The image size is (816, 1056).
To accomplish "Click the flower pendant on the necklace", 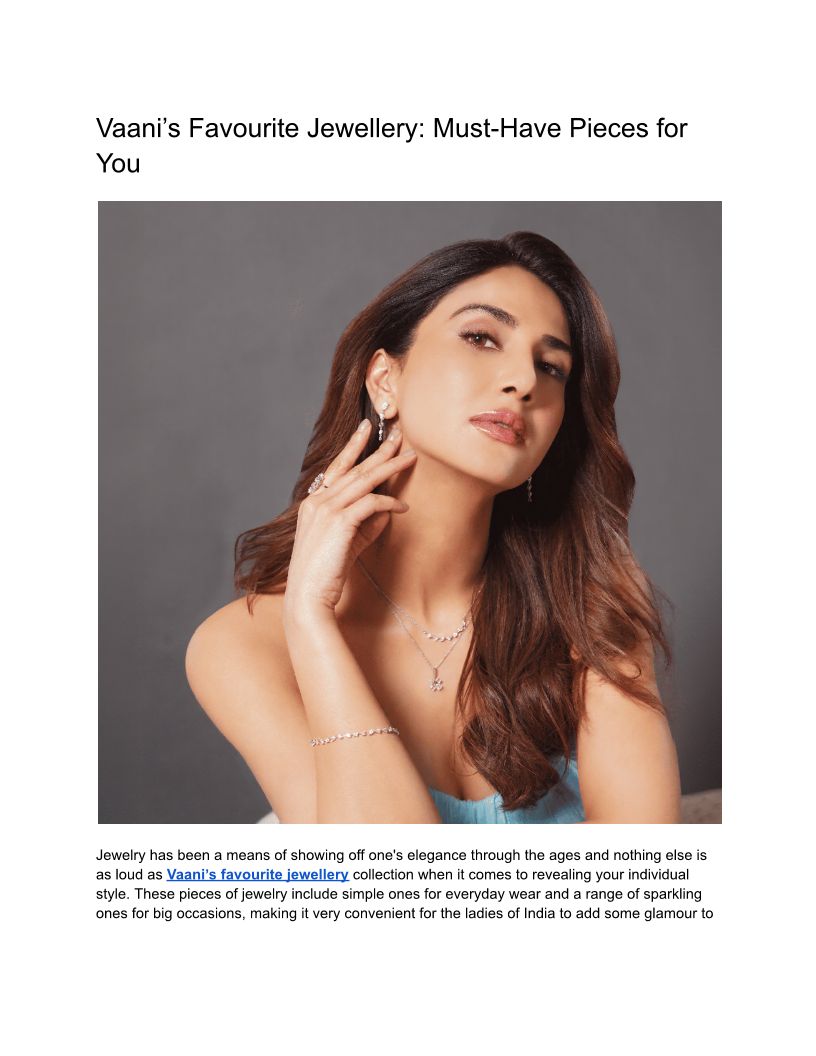I will (436, 684).
